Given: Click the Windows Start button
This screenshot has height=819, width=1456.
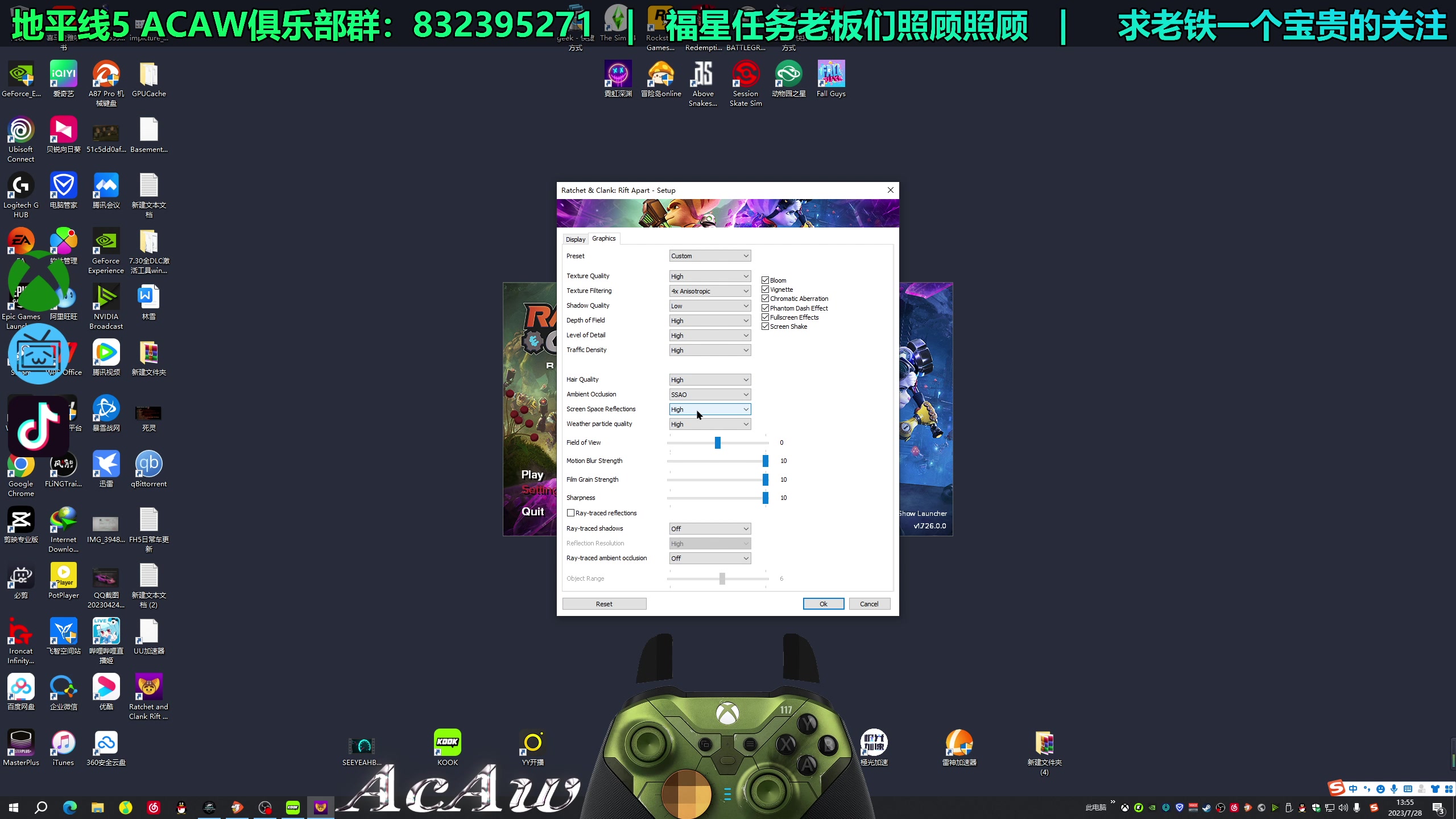Looking at the screenshot, I should [14, 807].
